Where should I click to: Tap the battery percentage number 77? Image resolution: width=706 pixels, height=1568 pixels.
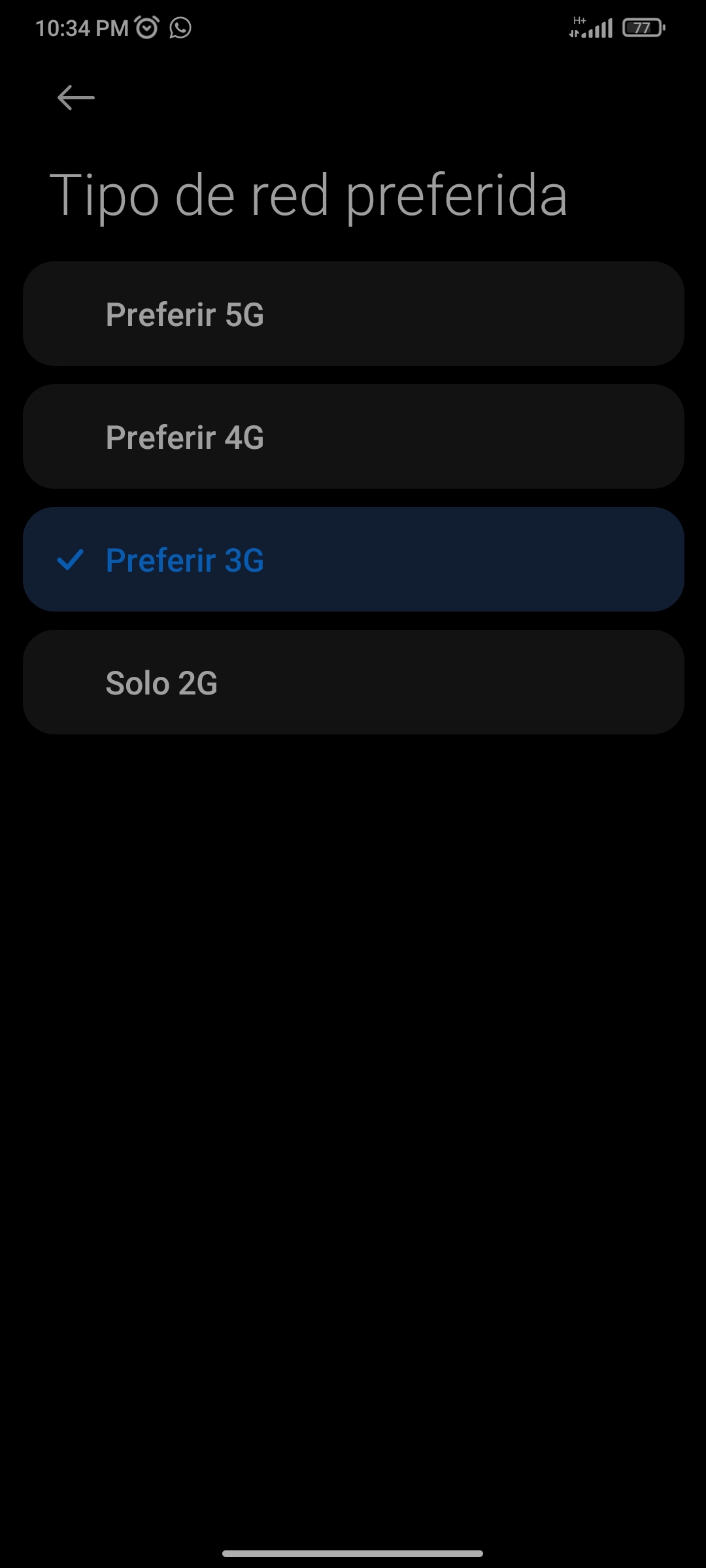[x=641, y=28]
